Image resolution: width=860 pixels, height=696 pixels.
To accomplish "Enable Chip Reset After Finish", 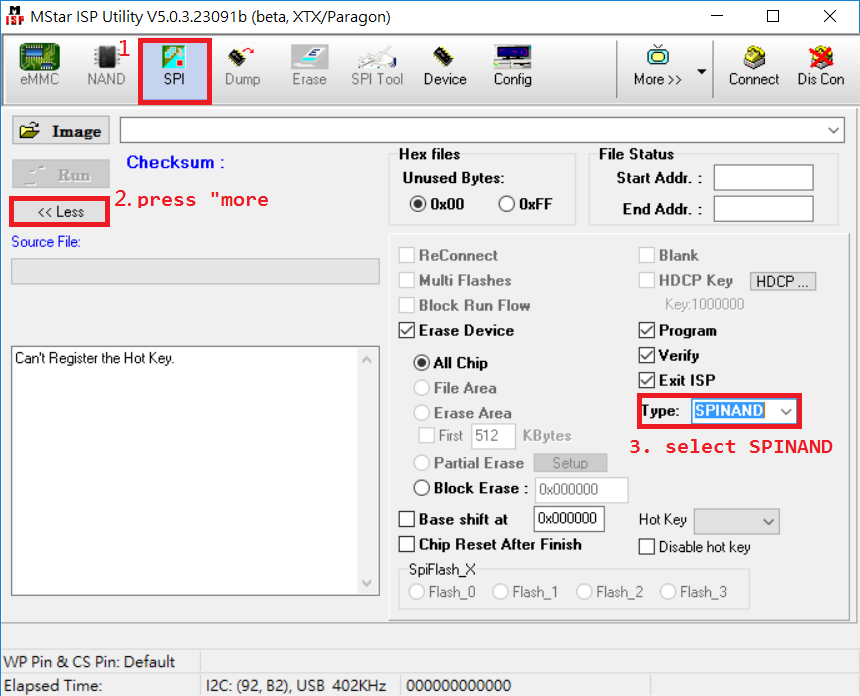I will [407, 544].
